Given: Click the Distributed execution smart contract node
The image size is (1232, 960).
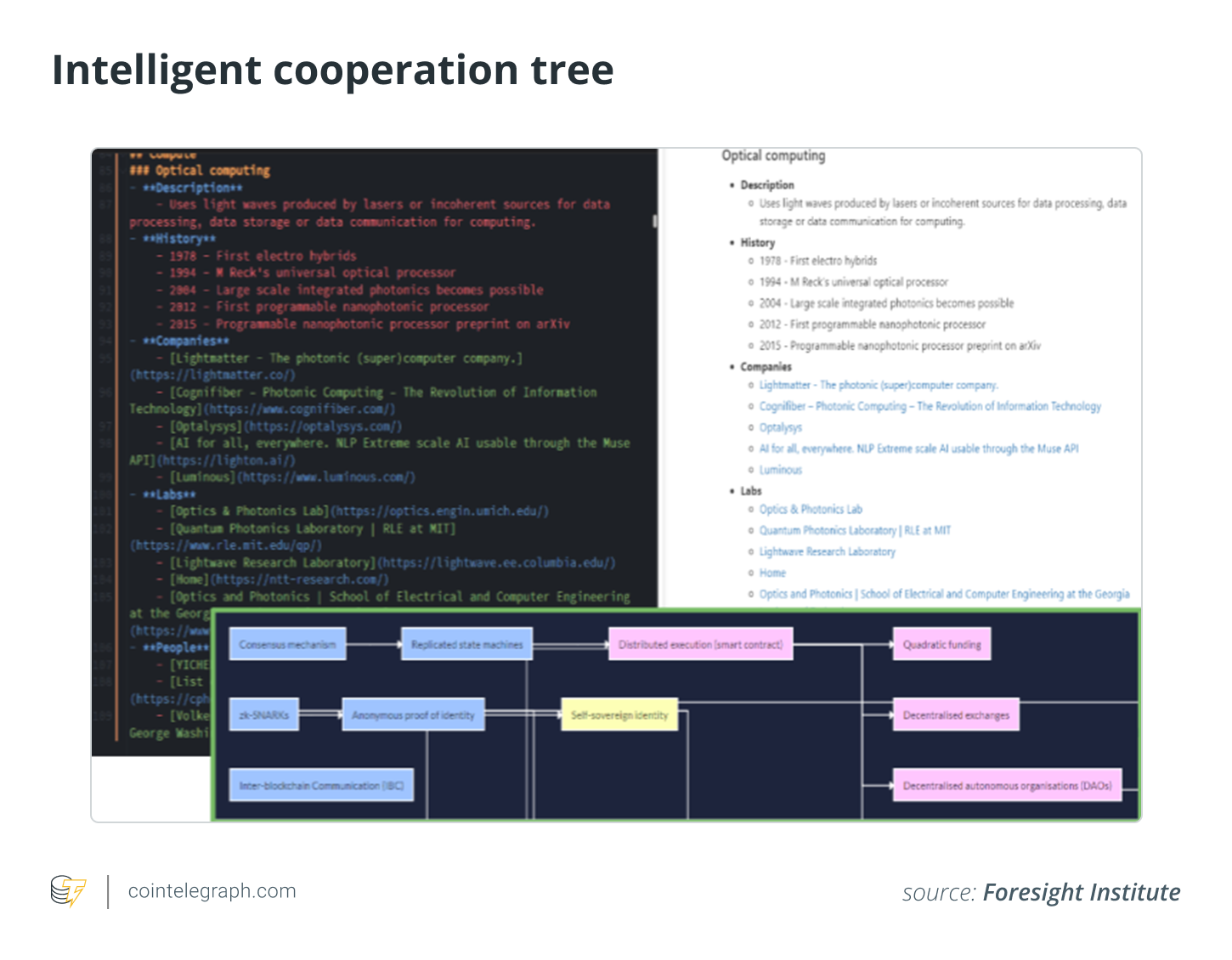Looking at the screenshot, I should coord(700,645).
